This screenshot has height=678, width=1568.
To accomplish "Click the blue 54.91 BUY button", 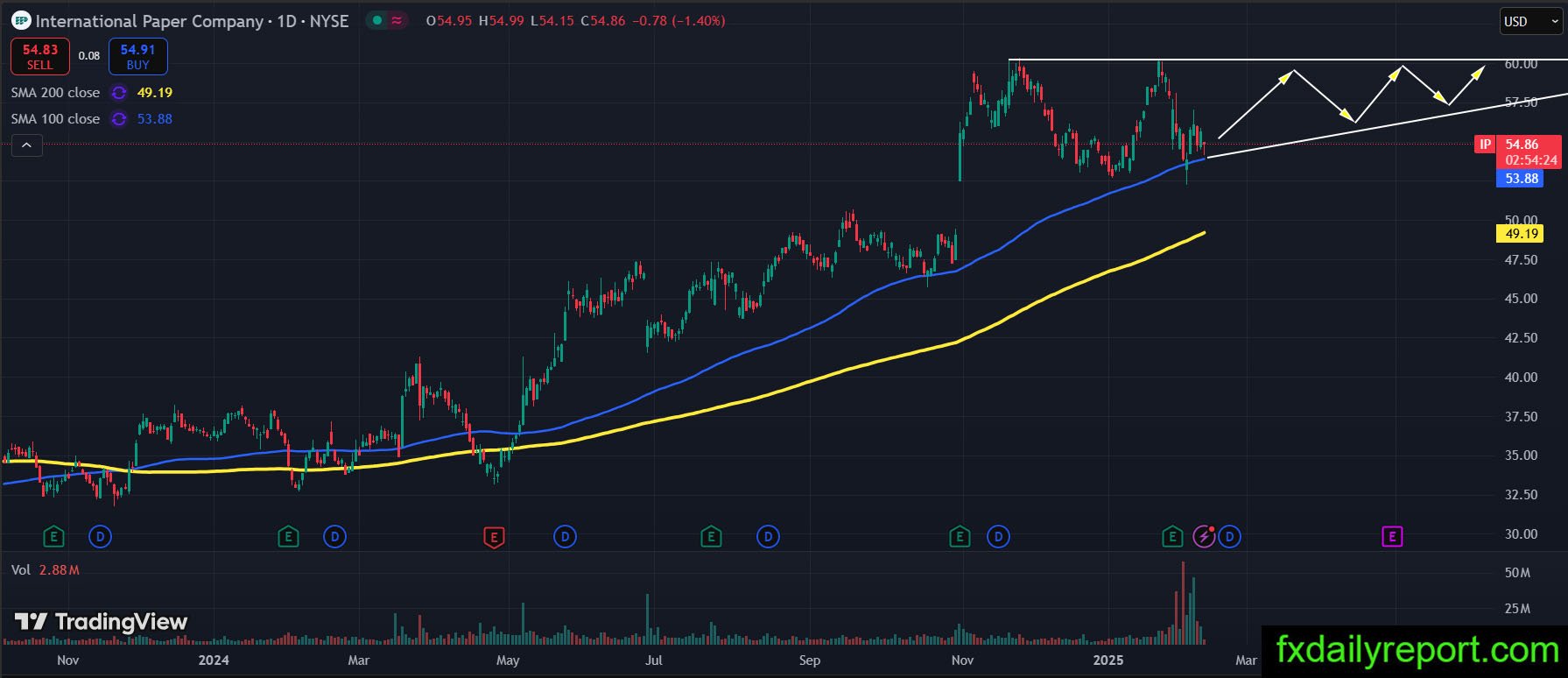I will click(137, 57).
